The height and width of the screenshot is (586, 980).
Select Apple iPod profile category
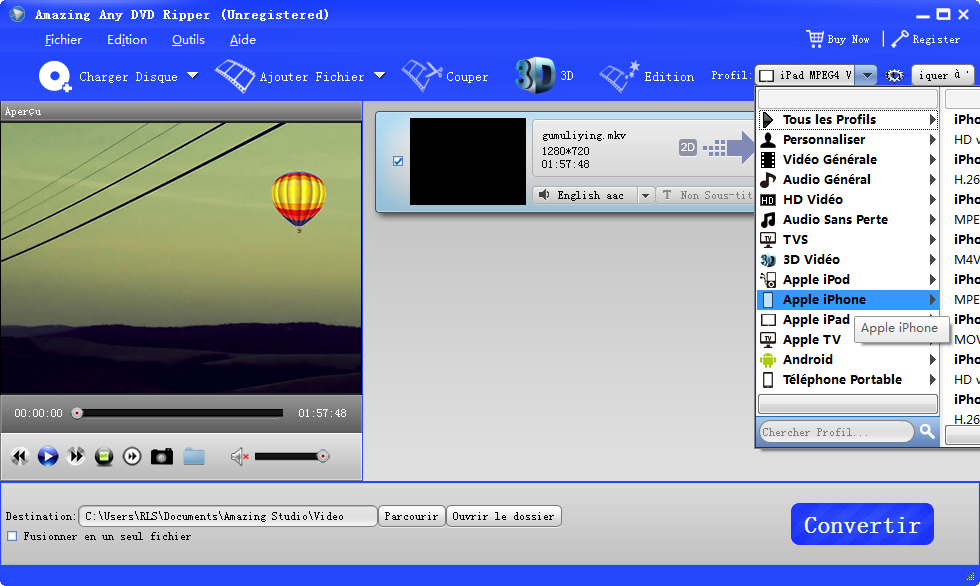[x=848, y=279]
